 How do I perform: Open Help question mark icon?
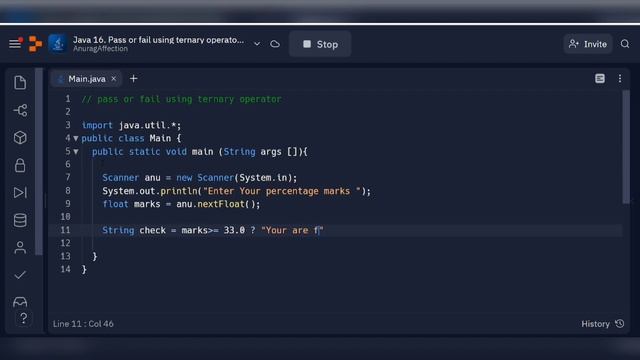coord(23,318)
